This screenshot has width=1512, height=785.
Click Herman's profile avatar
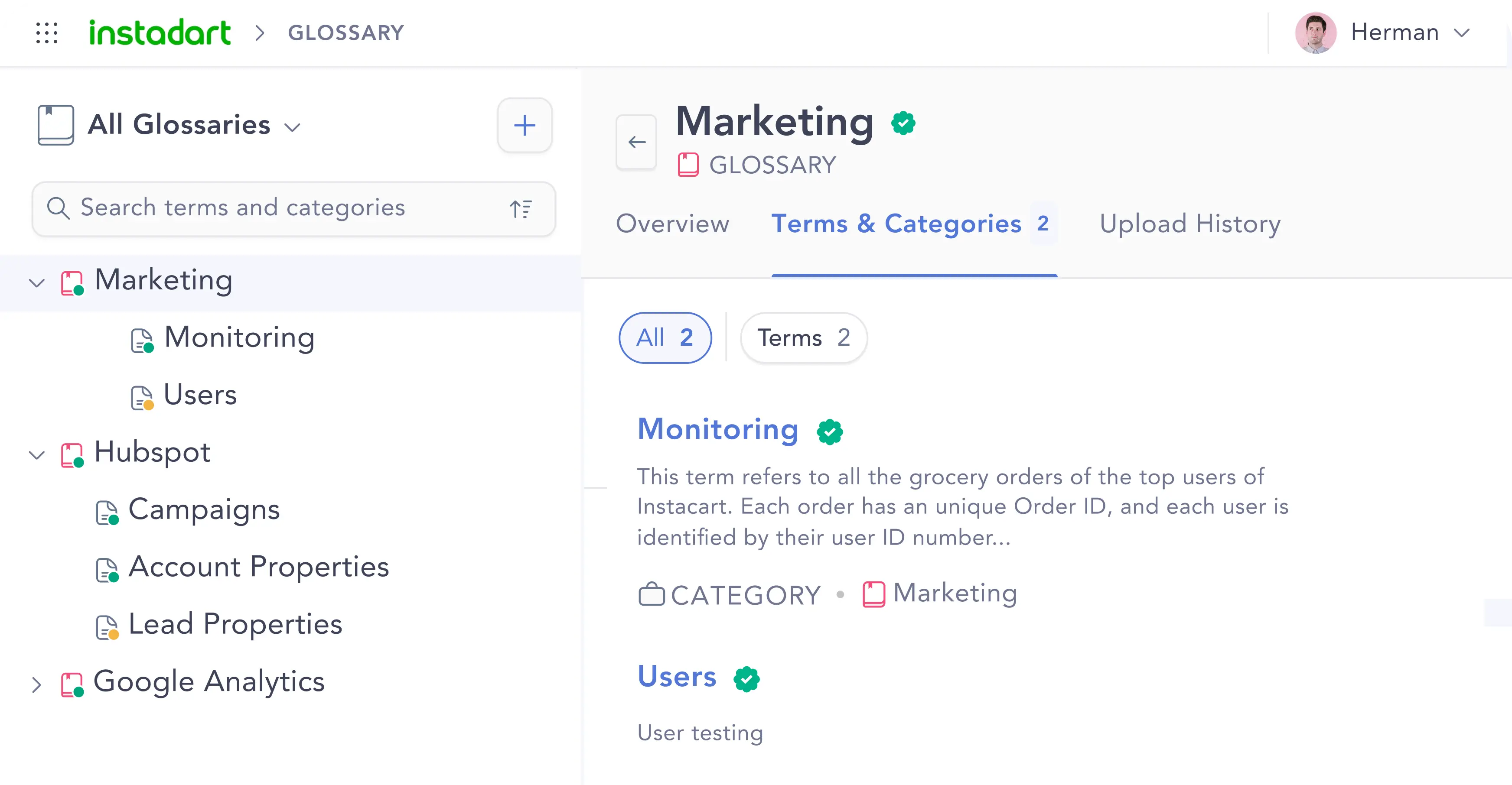click(1315, 33)
